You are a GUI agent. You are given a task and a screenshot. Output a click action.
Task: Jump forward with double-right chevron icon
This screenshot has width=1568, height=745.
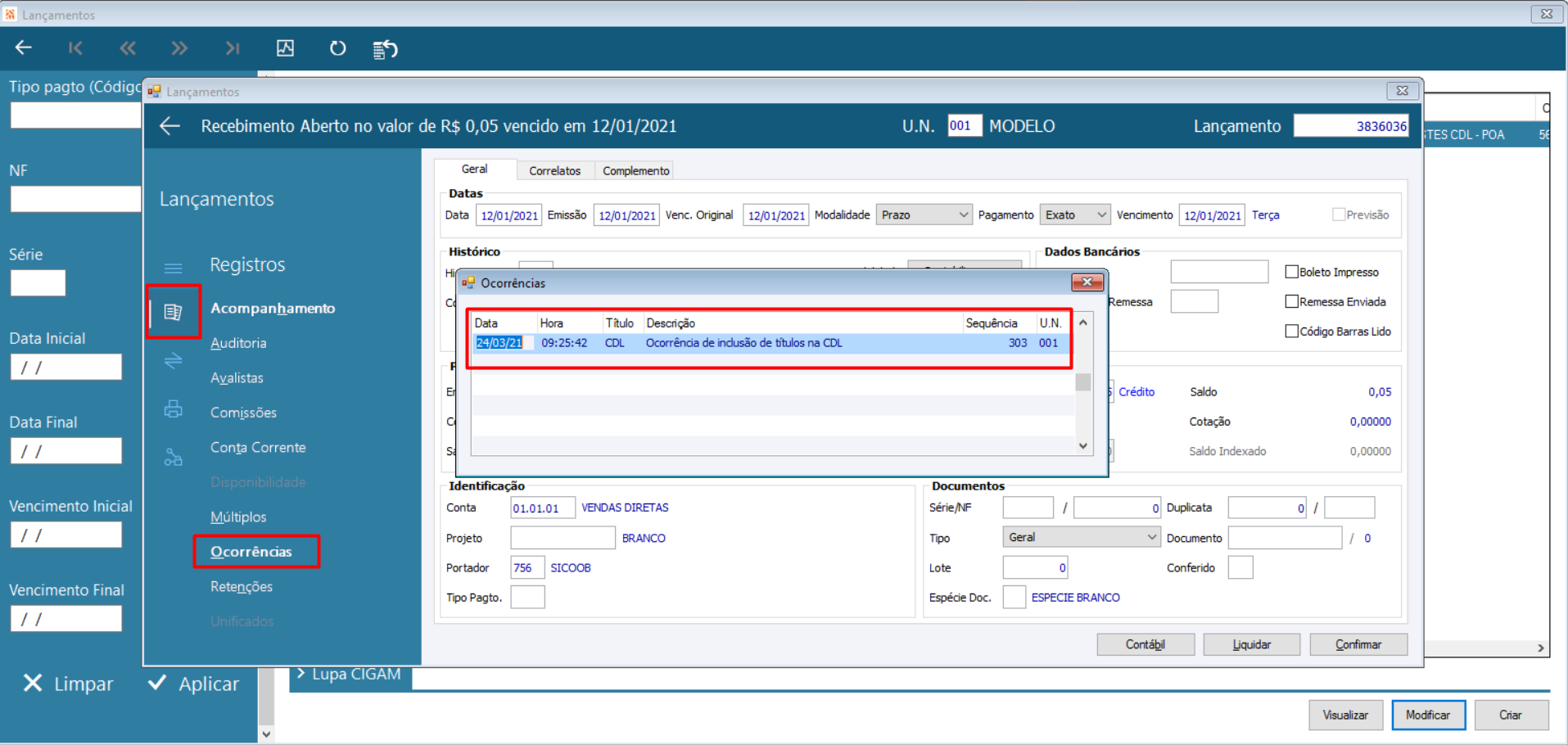pos(179,48)
